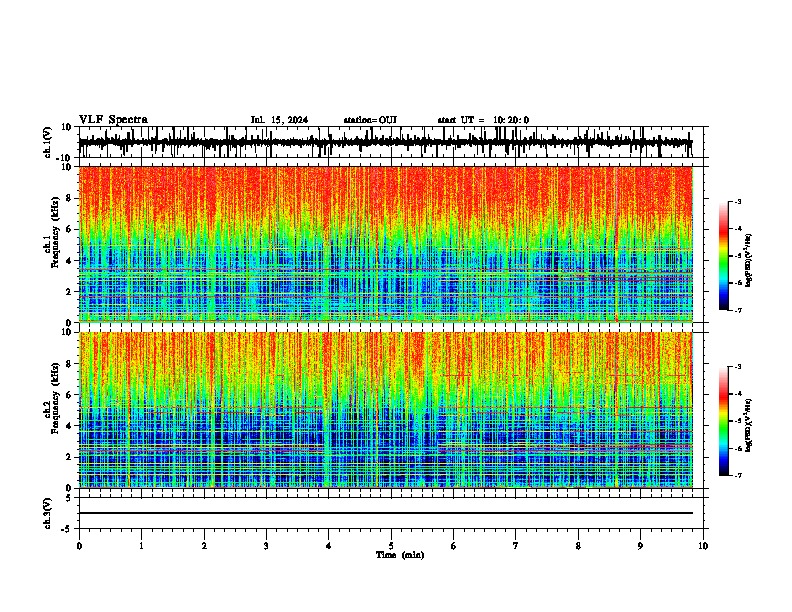Click the ch.2 spectrogram color scale bar

(x=723, y=421)
